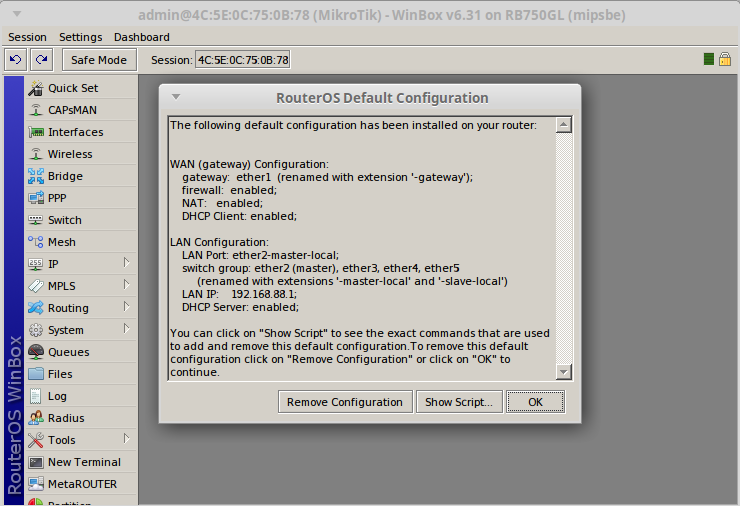Open Quick Set icon in sidebar
Image resolution: width=740 pixels, height=506 pixels.
(35, 88)
